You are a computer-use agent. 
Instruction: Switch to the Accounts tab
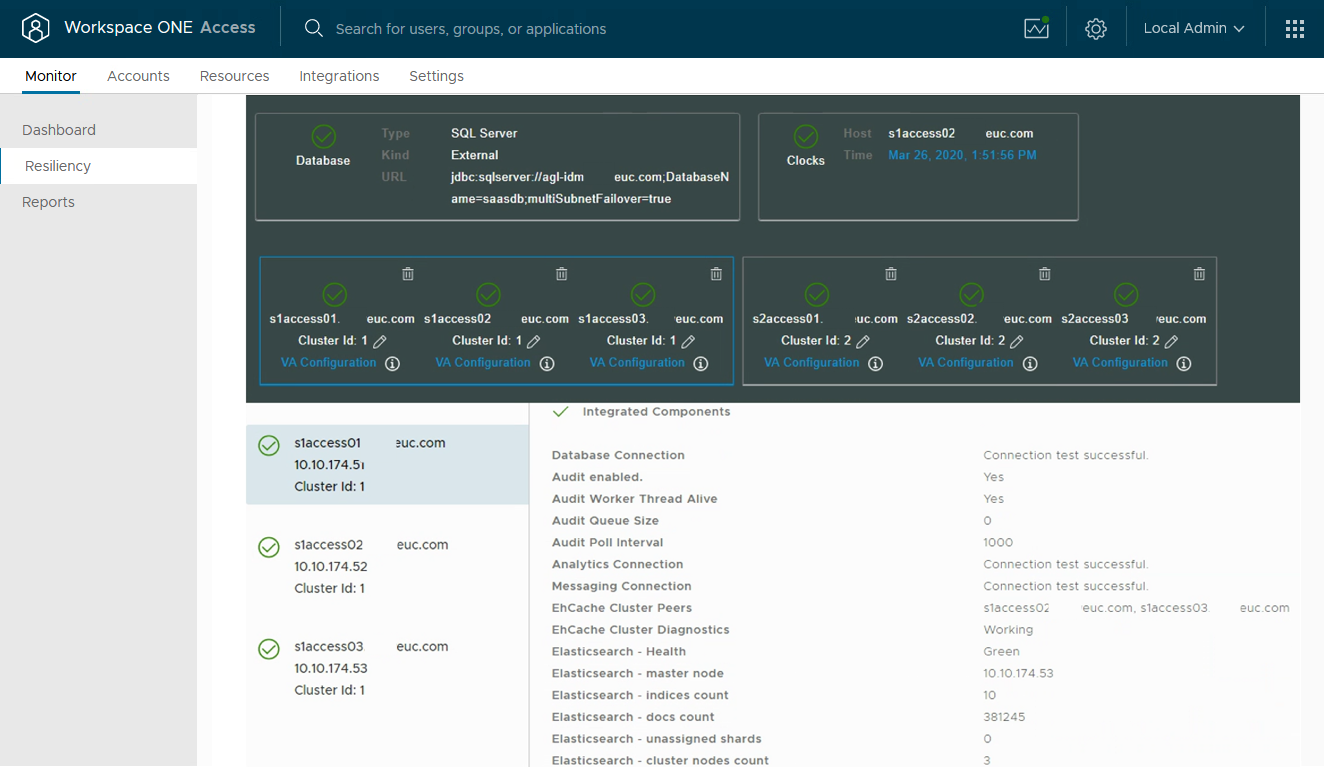(138, 76)
